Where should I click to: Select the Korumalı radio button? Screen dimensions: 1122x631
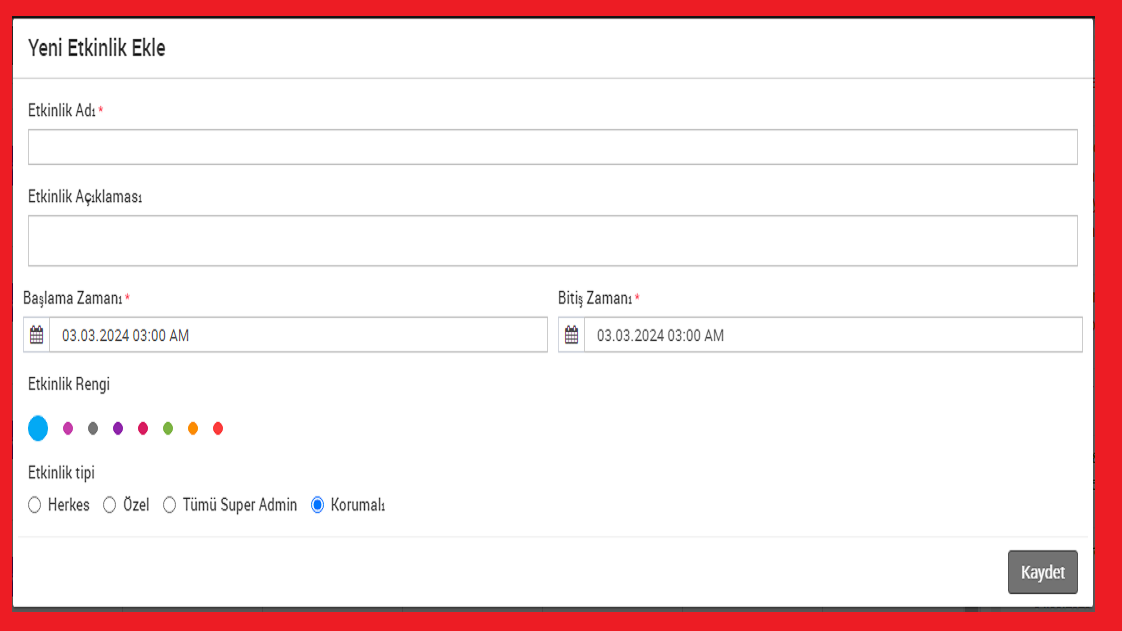318,505
